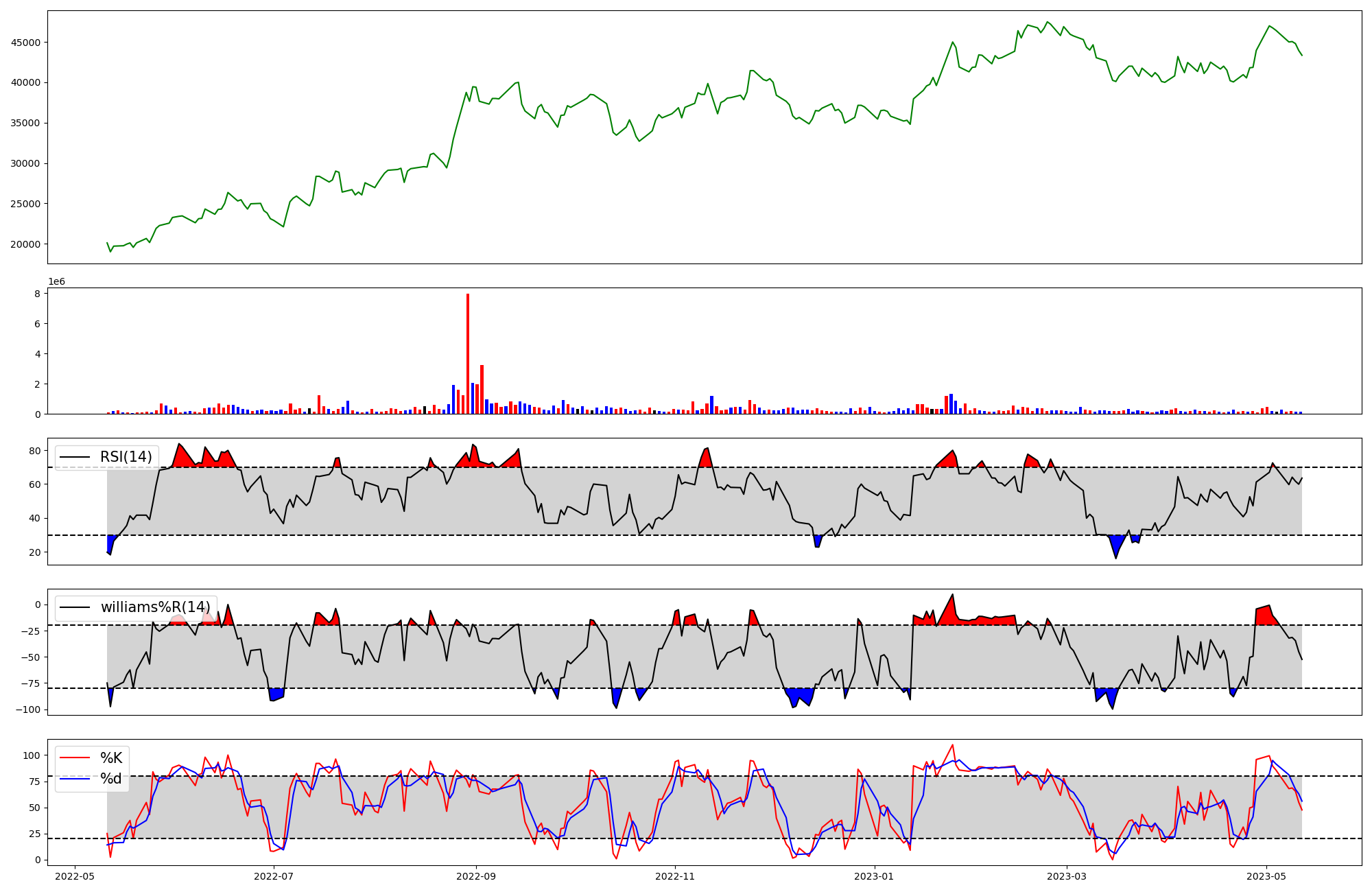Click the 1e6 volume scale notation
1372x892 pixels.
click(56, 282)
